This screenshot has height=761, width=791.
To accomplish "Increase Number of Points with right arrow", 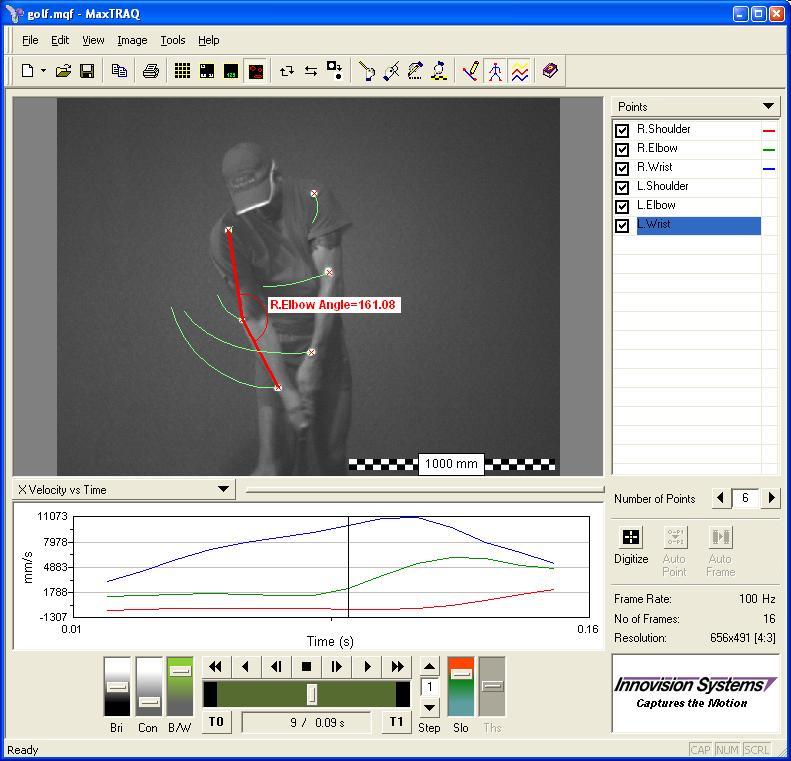I will (771, 498).
